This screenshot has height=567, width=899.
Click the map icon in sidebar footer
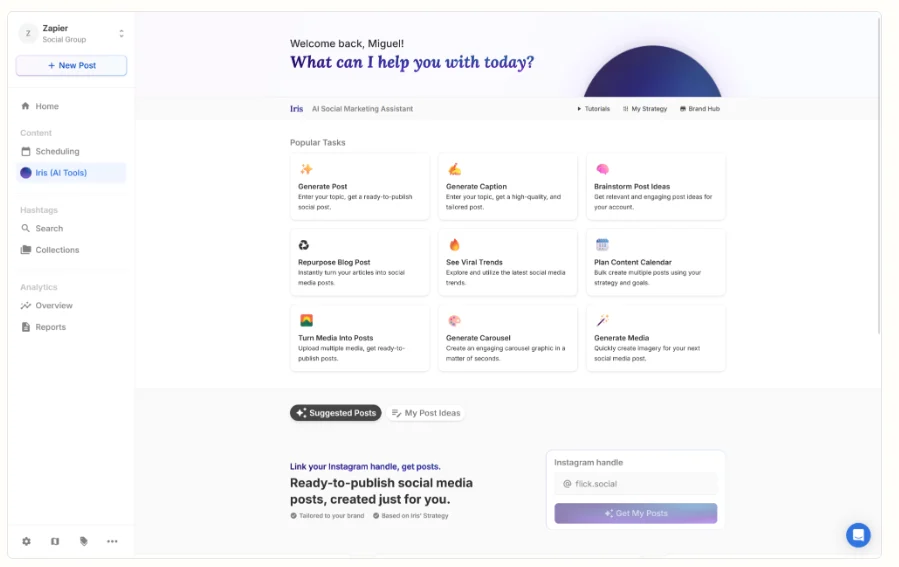pyautogui.click(x=55, y=541)
